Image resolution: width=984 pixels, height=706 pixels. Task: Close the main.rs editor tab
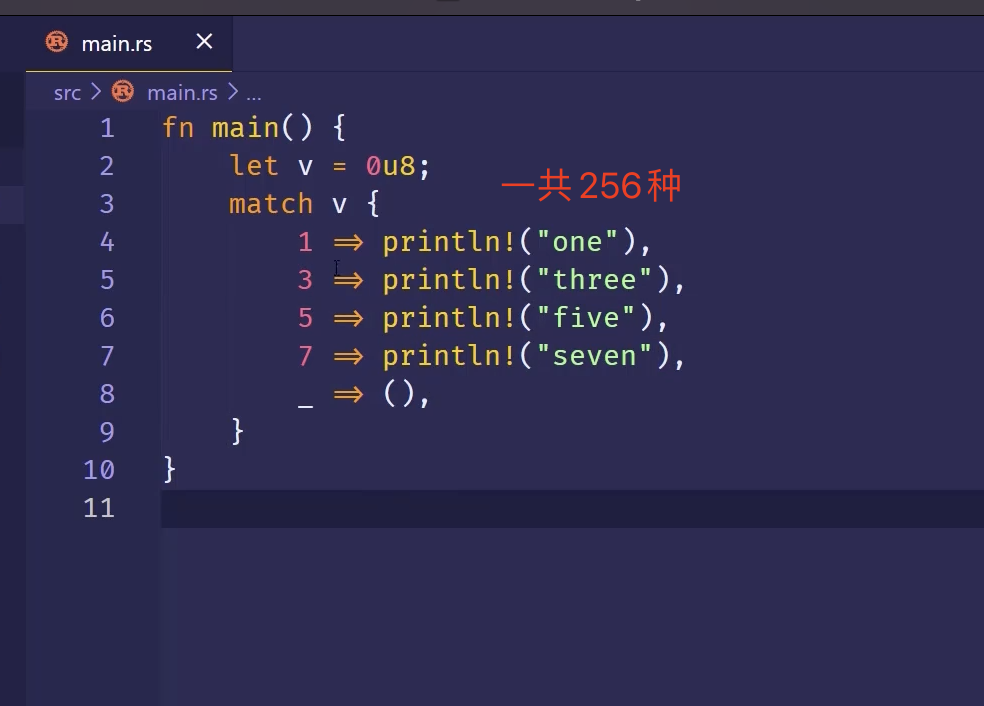(x=204, y=41)
